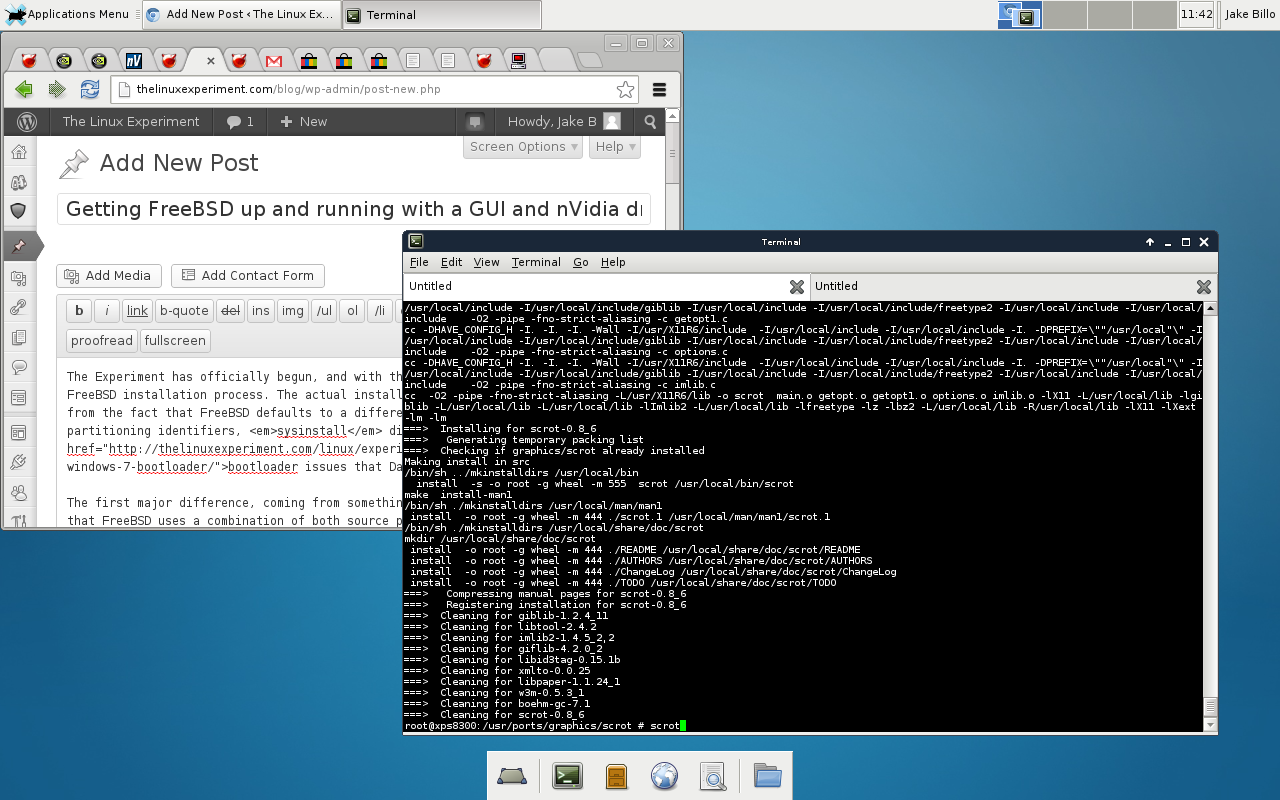1280x800 pixels.
Task: Launch the terminal emulator from the dock
Action: (567, 776)
